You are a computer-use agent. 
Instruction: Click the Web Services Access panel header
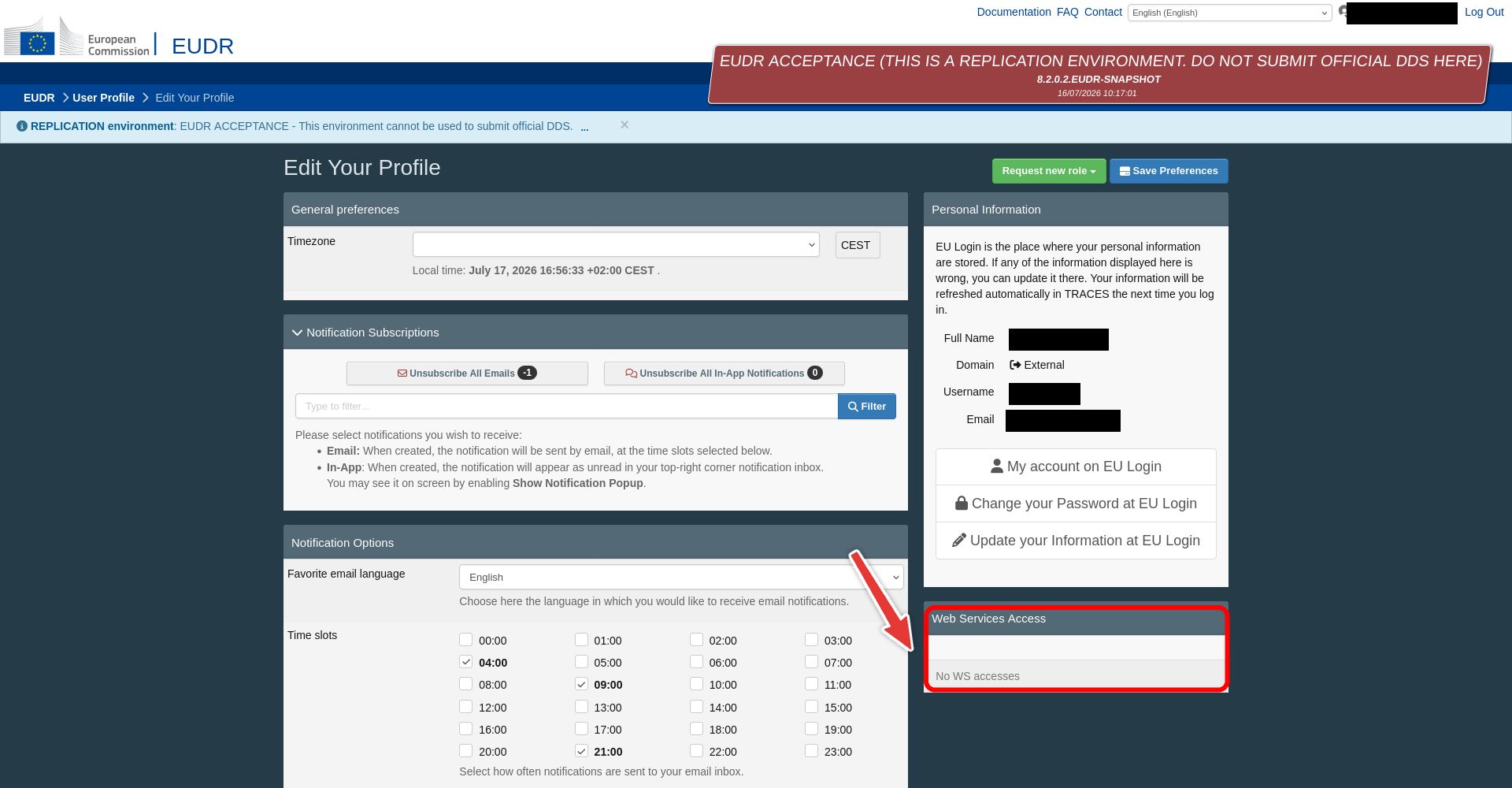(1076, 619)
